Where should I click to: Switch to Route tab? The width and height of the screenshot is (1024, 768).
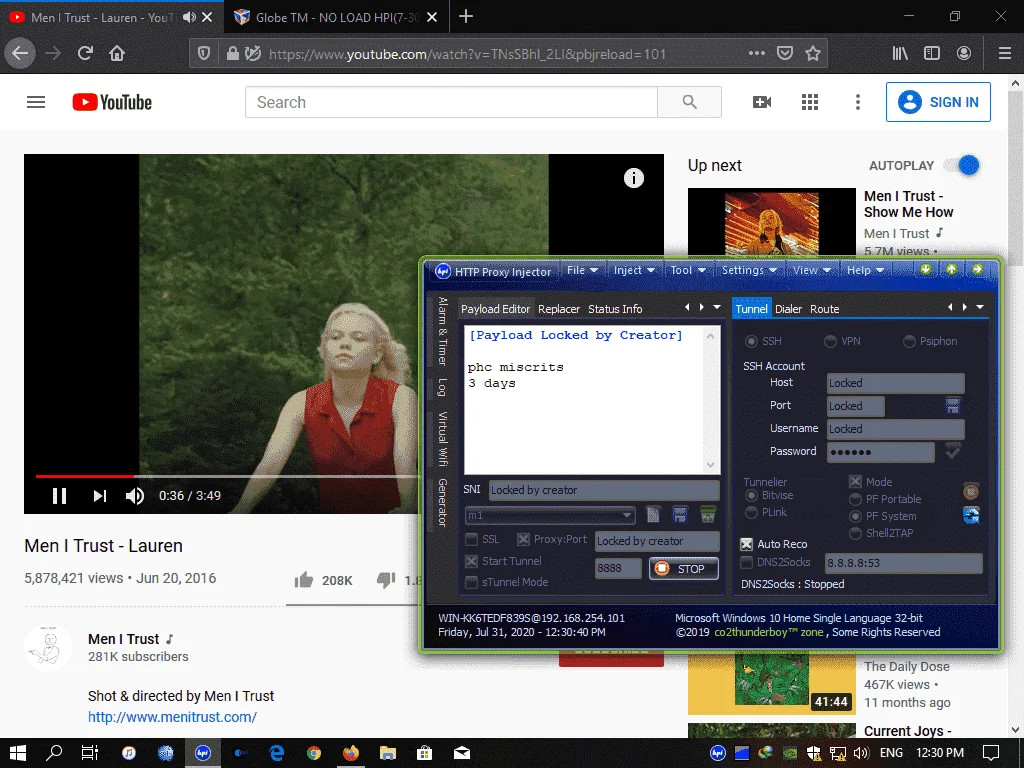[x=824, y=309]
